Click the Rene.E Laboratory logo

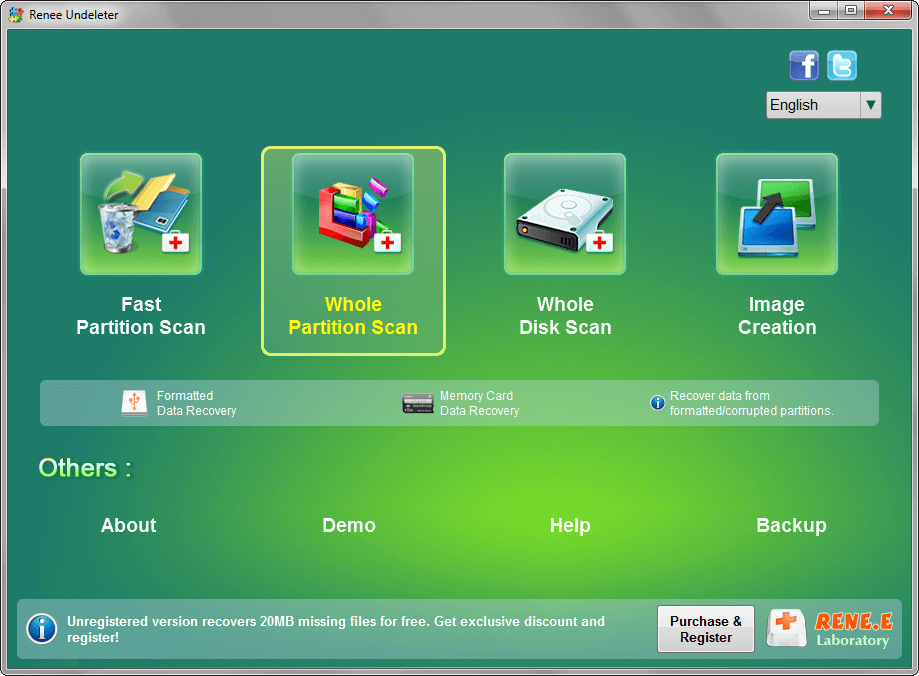(x=829, y=629)
